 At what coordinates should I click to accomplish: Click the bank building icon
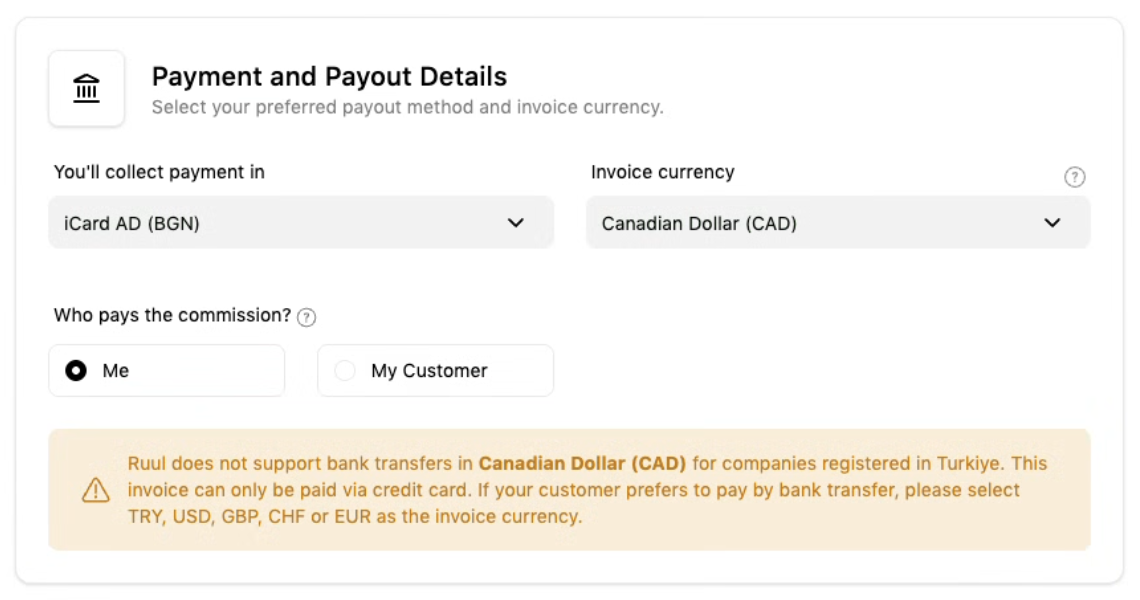point(87,89)
